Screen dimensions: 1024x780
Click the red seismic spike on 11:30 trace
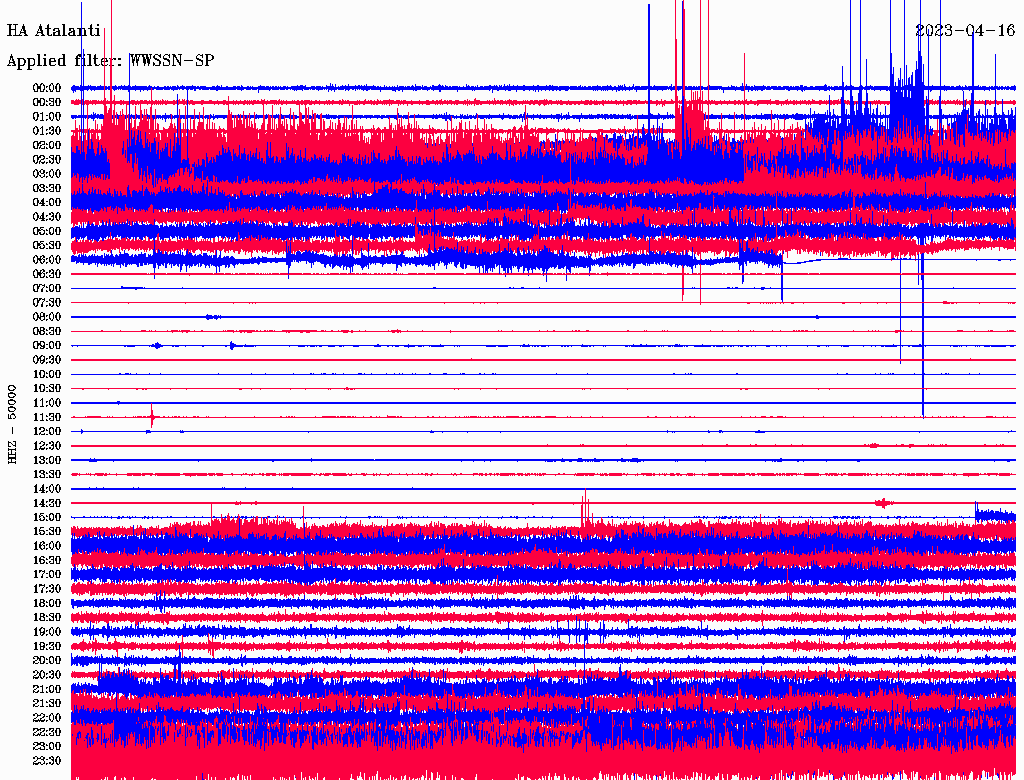(152, 416)
